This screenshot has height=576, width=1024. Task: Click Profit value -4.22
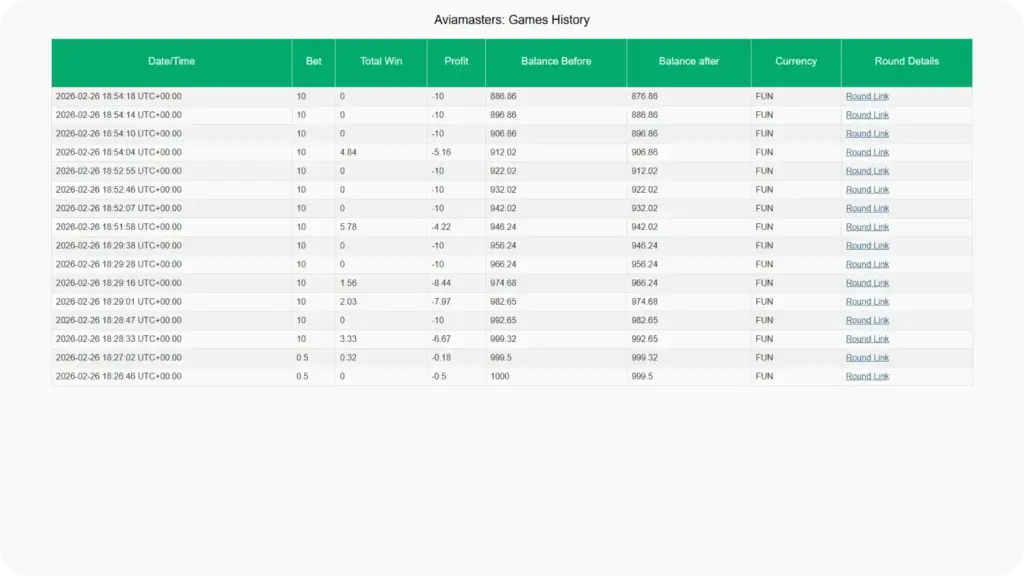pos(441,227)
